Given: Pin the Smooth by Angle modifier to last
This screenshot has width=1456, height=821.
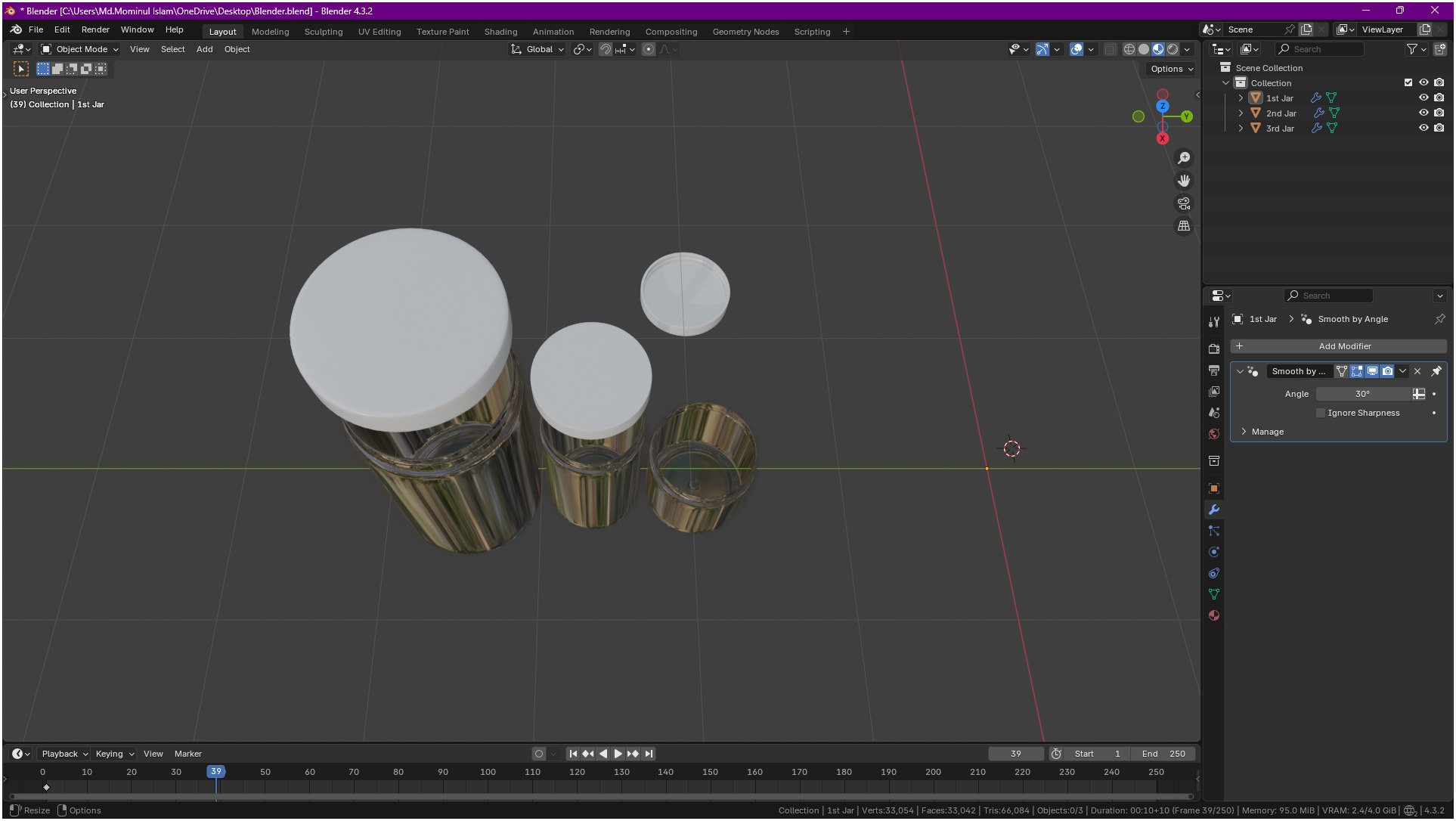Looking at the screenshot, I should click(1436, 371).
